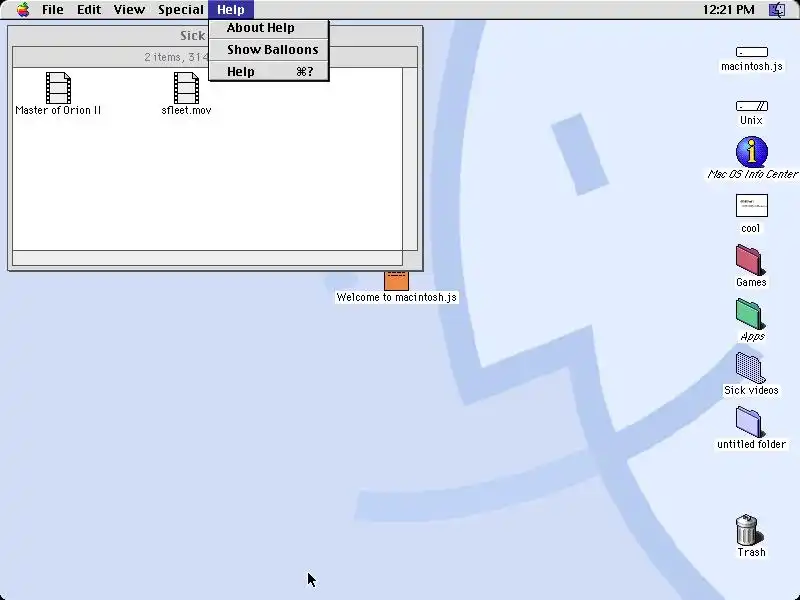
Task: Open the Special menu
Action: (181, 9)
